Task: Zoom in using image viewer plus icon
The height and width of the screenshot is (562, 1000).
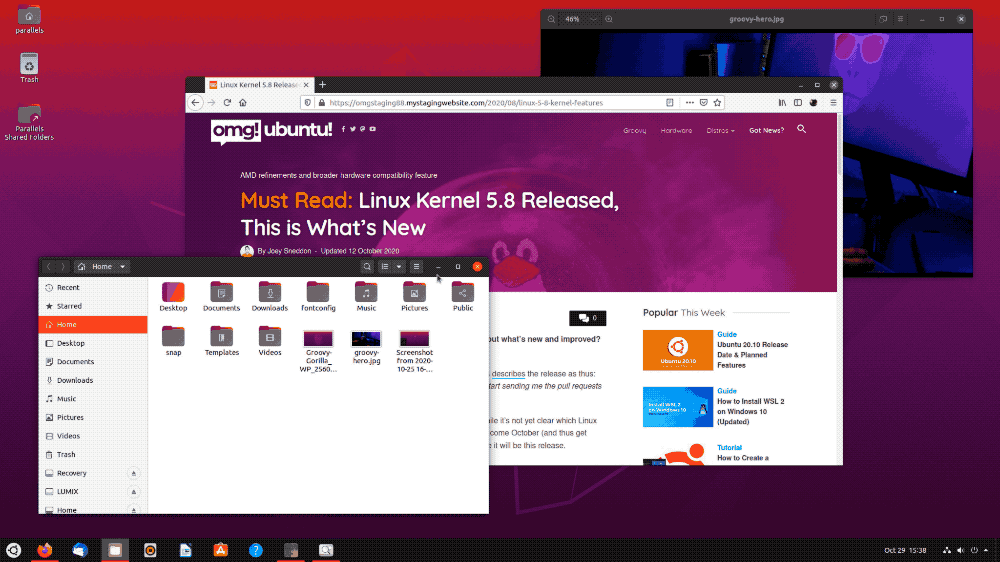Action: pos(609,19)
